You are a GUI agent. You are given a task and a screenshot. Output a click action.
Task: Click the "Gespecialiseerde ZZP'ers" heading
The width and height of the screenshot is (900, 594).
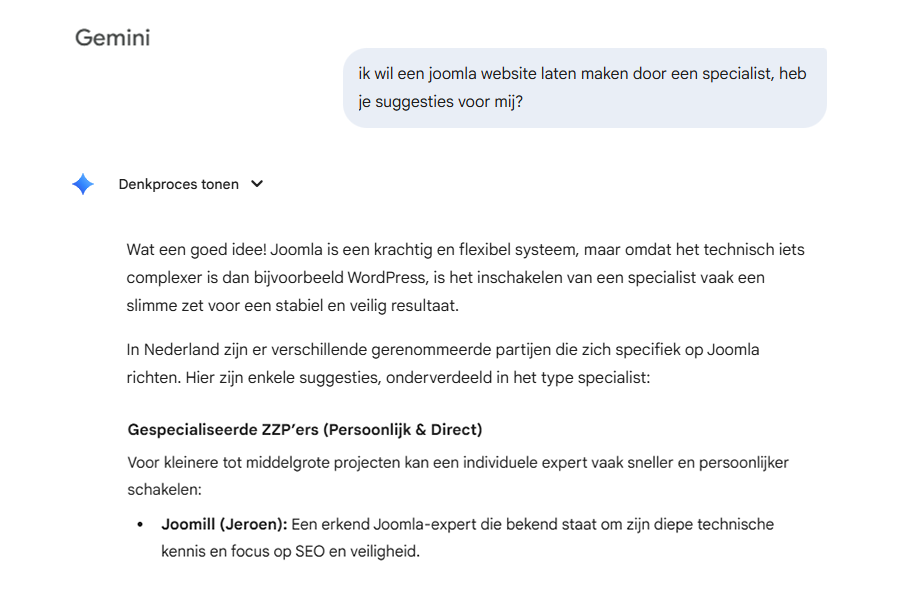click(x=222, y=429)
